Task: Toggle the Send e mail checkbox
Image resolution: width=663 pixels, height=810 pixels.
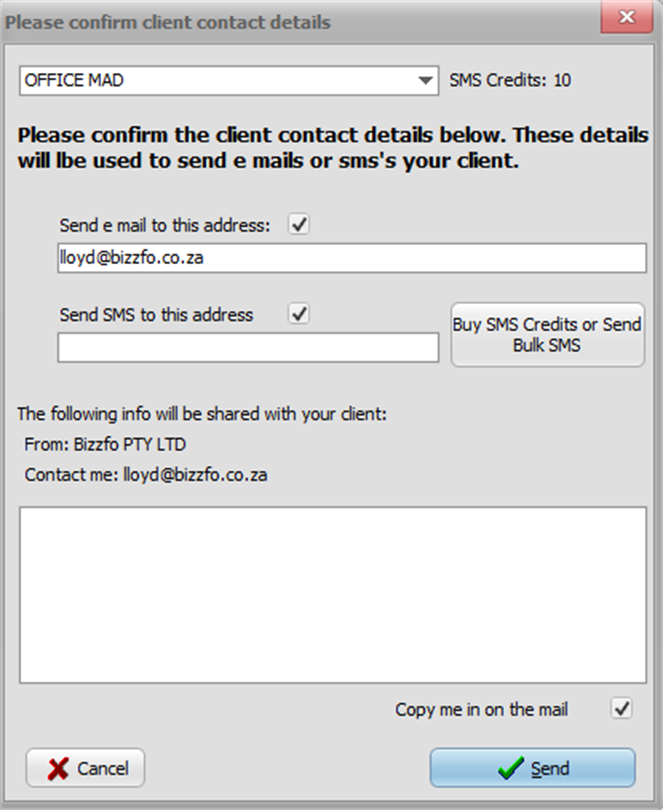Action: [x=298, y=225]
